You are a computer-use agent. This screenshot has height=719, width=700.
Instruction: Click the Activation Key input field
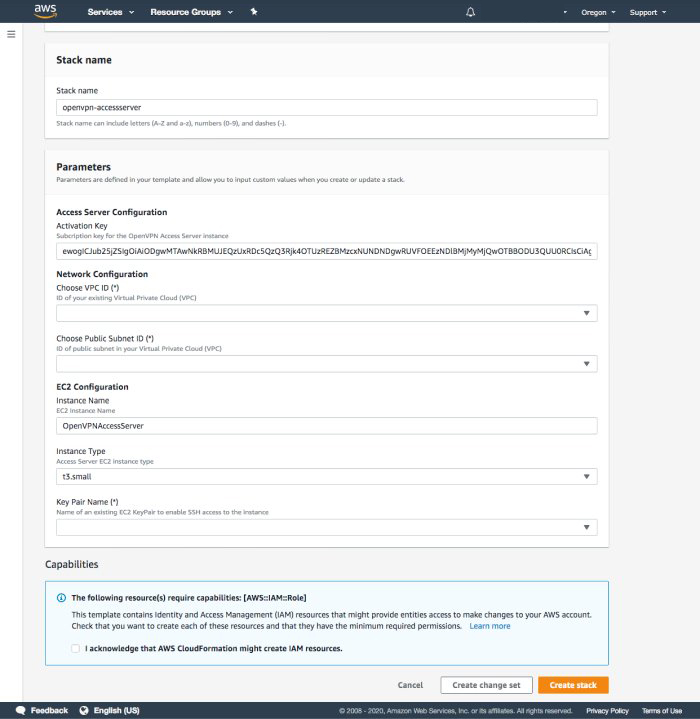[327, 251]
